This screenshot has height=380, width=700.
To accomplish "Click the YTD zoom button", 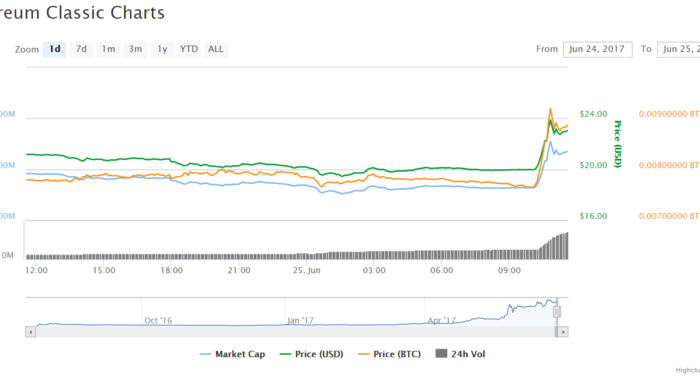I will tap(189, 49).
